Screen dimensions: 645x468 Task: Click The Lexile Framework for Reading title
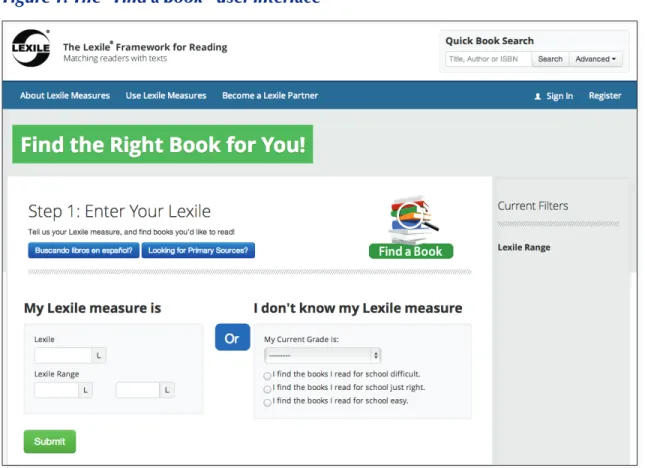pyautogui.click(x=145, y=47)
